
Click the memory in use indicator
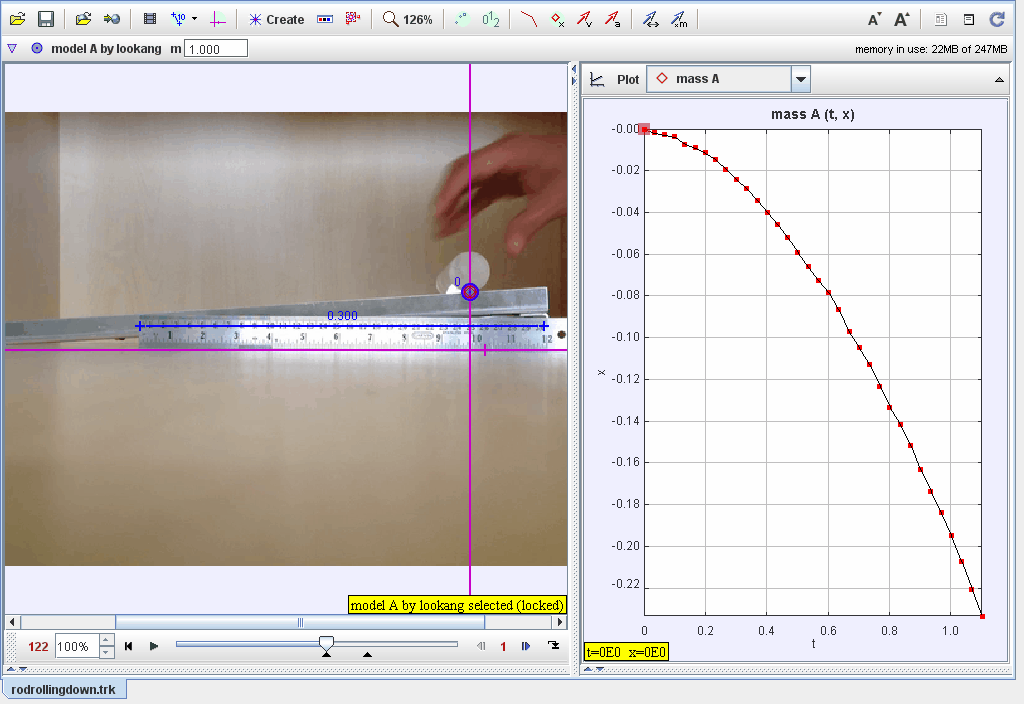[x=931, y=49]
